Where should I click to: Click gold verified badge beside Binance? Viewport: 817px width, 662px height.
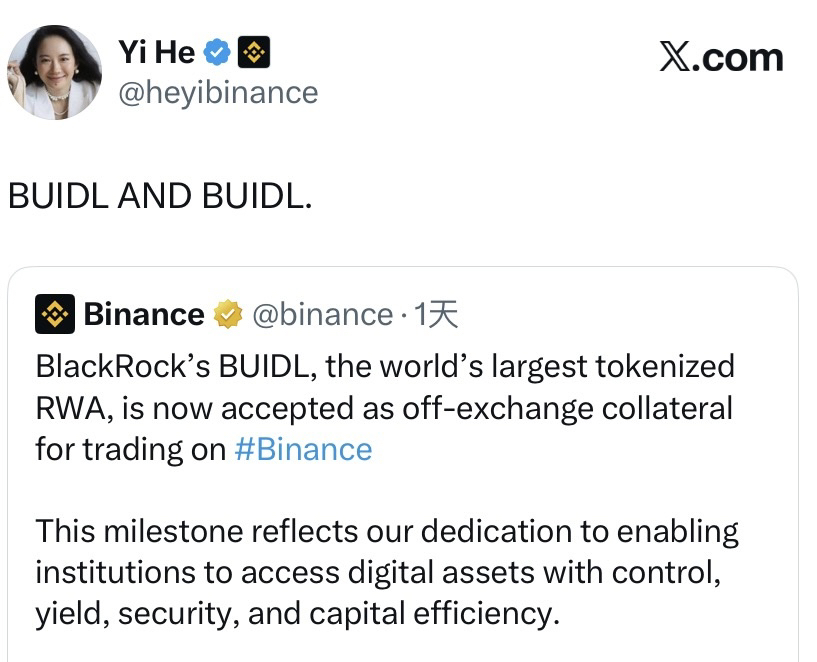click(229, 315)
